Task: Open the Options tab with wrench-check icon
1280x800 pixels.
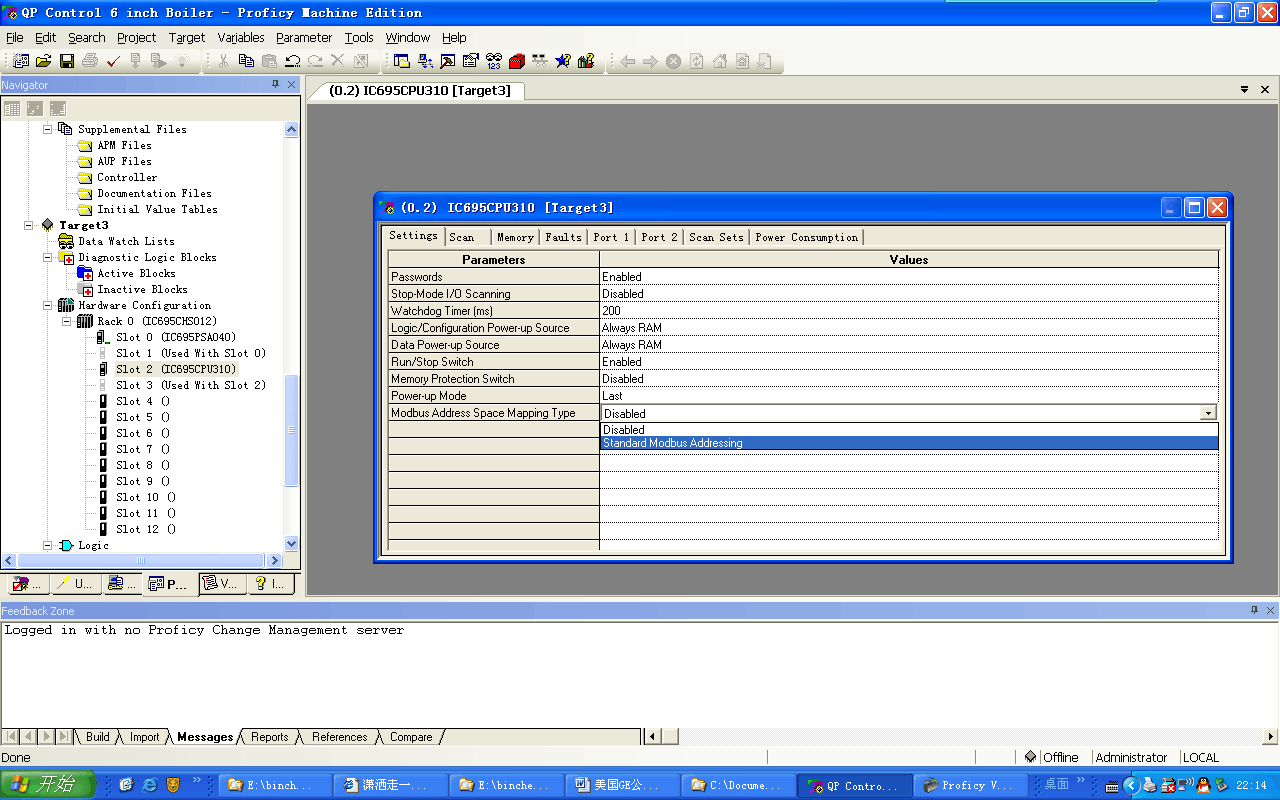Action: click(28, 584)
